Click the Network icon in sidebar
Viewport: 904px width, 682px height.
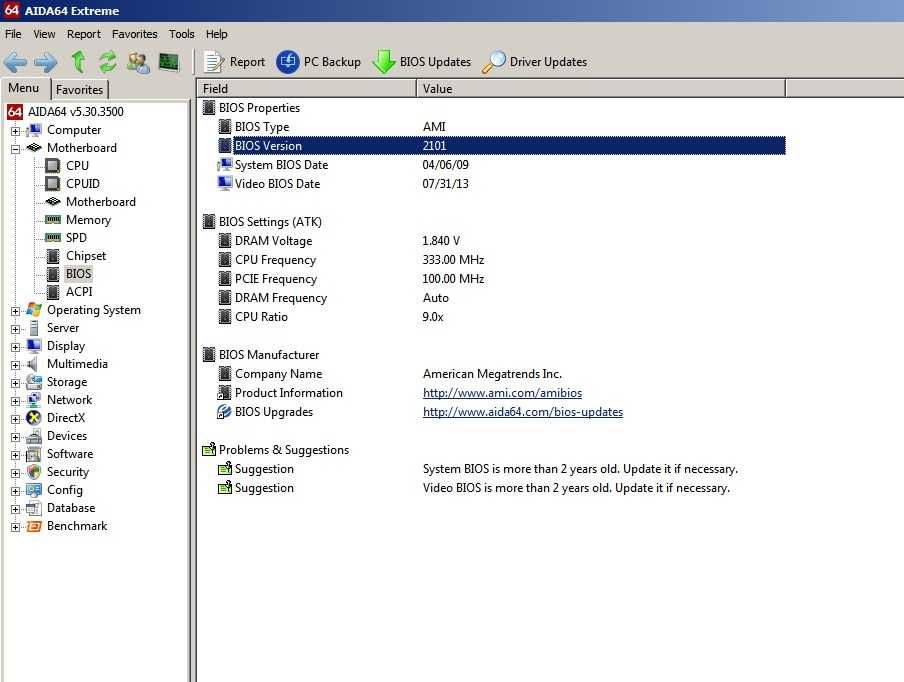click(x=34, y=400)
